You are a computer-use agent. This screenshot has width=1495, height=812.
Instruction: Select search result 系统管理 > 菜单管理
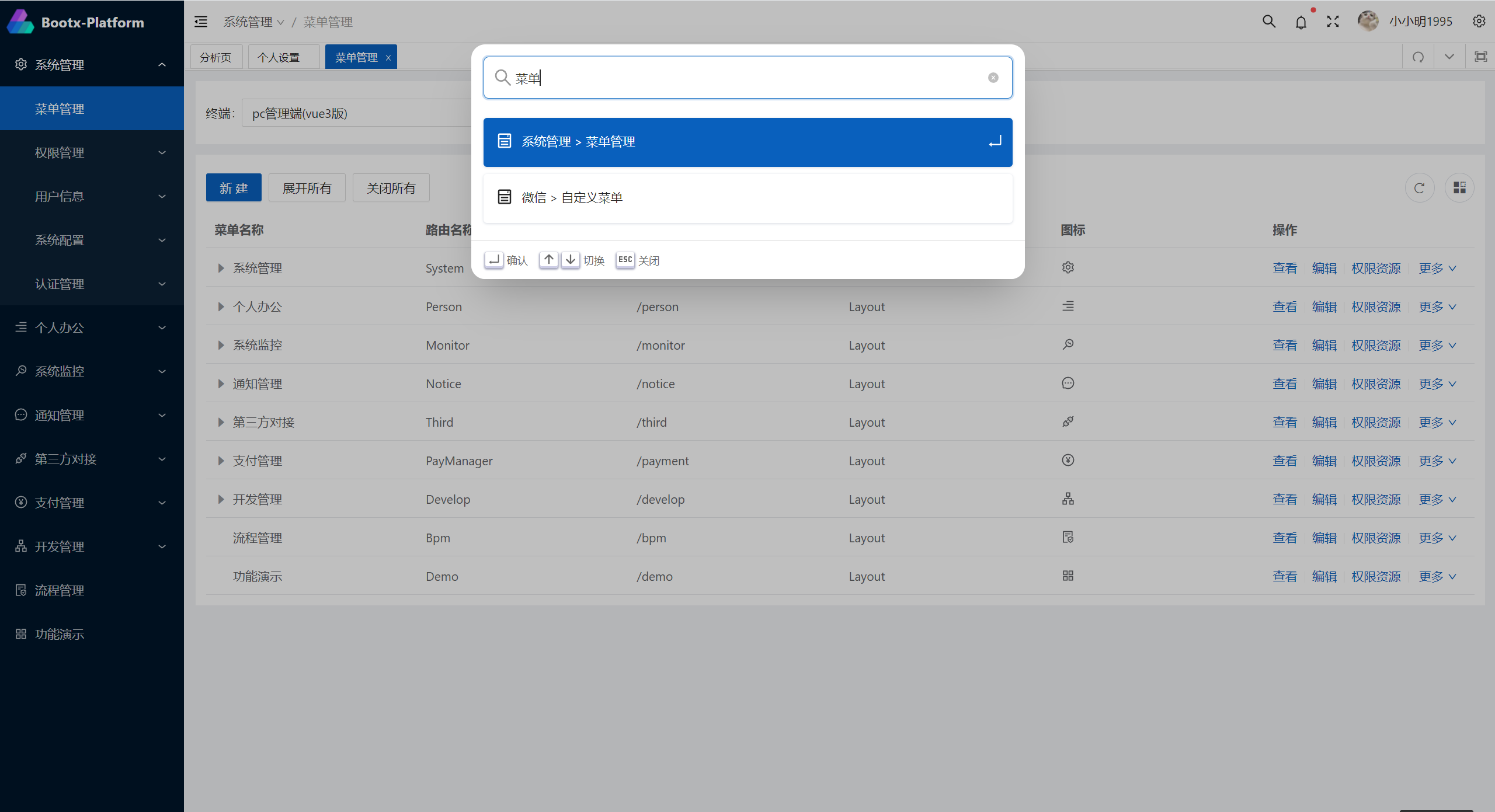coord(747,142)
